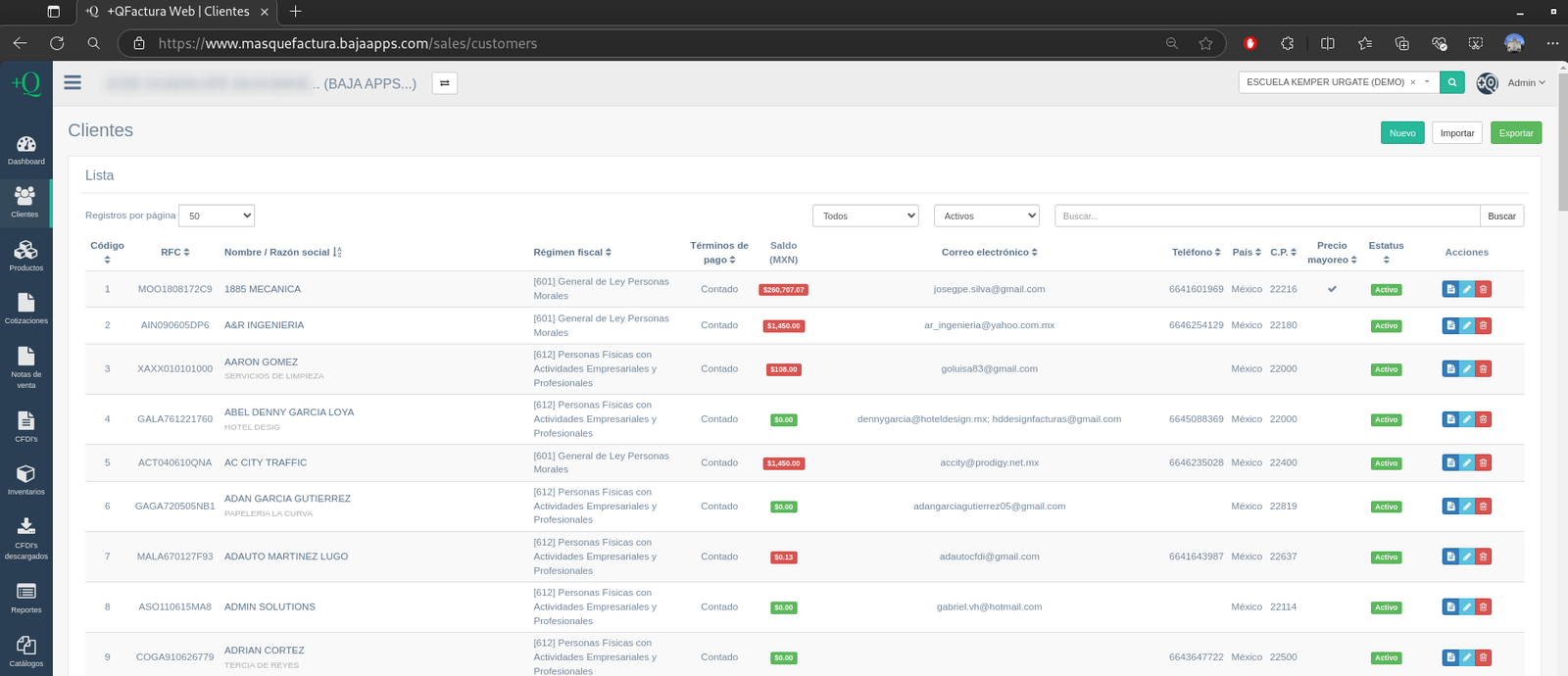1568x676 pixels.
Task: Toggle sorting on the RFC column
Action: [x=175, y=253]
